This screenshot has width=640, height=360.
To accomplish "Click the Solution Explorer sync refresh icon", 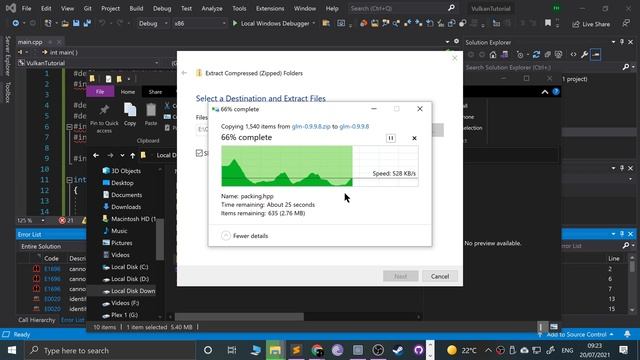I will pos(536,55).
